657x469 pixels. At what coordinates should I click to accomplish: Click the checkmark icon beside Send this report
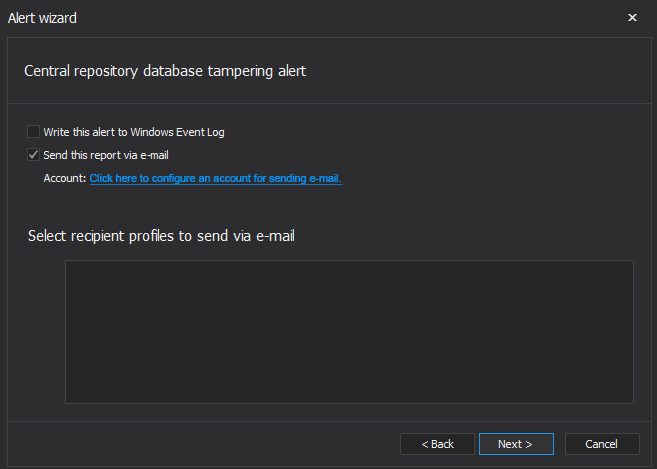point(34,155)
